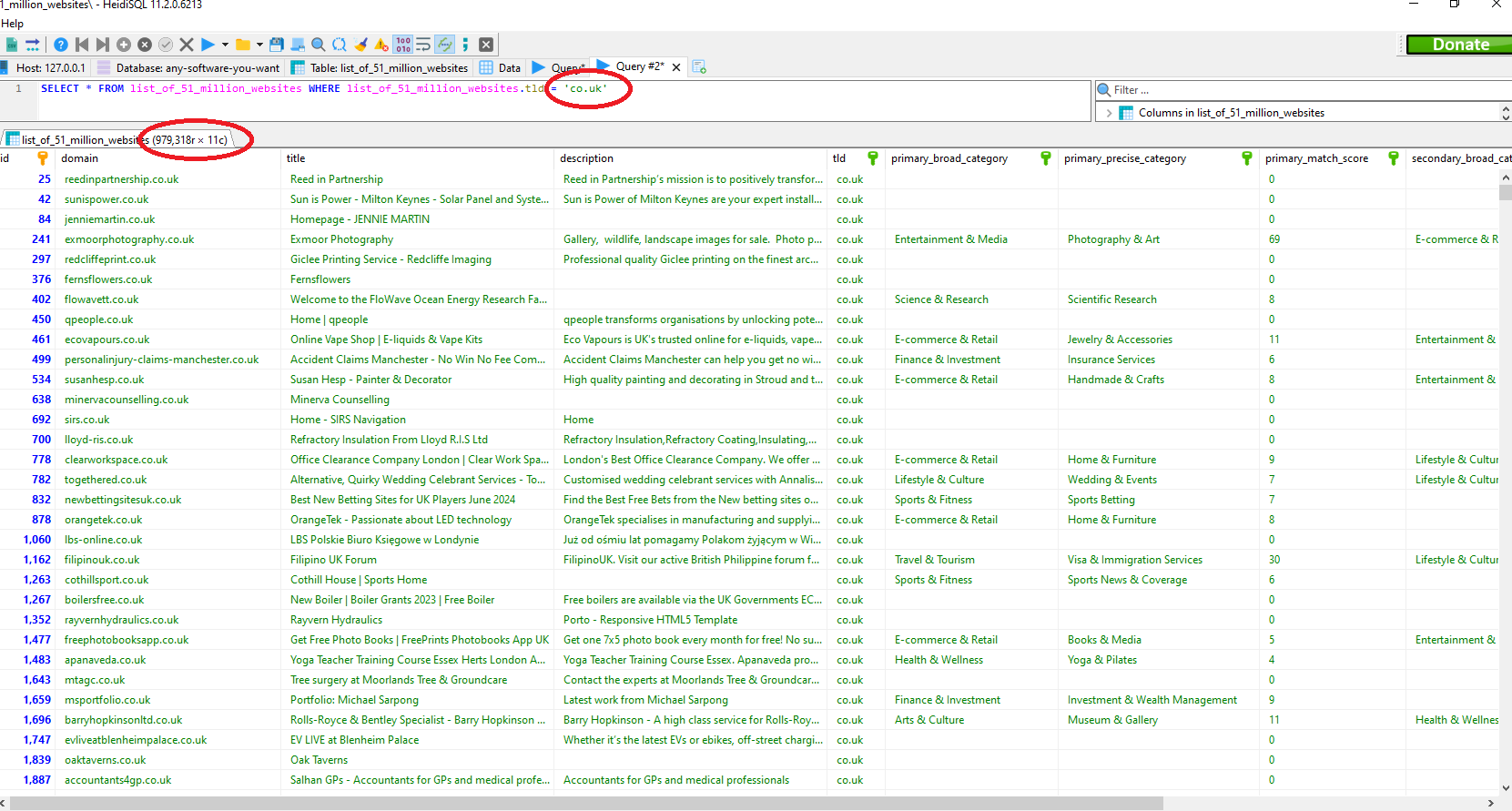
Task: Toggle stop on errors warning icon
Action: pyautogui.click(x=381, y=45)
